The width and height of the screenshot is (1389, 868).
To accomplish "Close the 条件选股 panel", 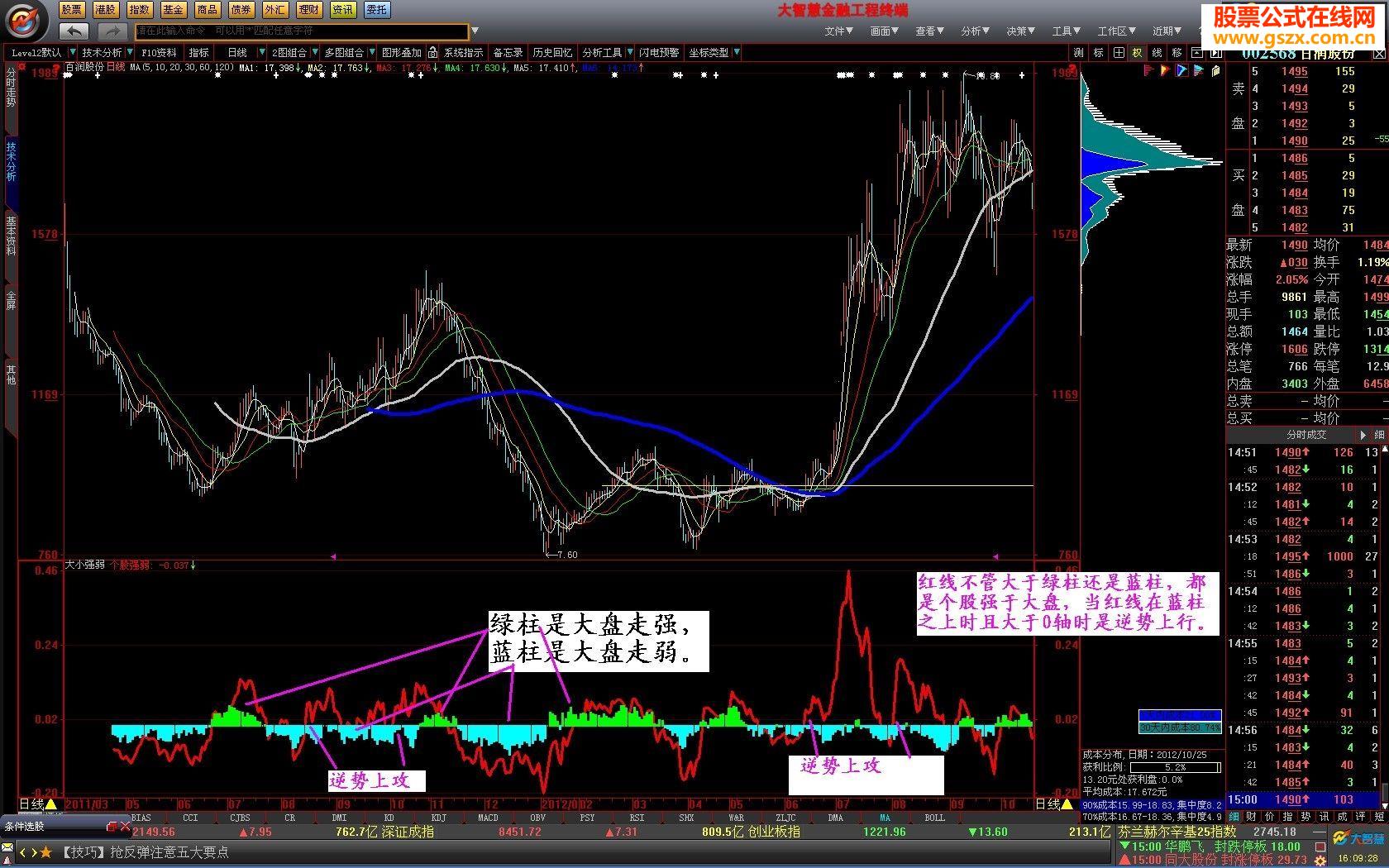I will click(x=125, y=826).
